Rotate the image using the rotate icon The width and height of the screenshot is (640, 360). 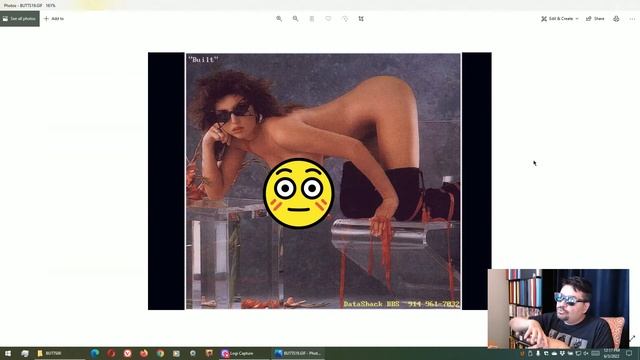(x=345, y=19)
